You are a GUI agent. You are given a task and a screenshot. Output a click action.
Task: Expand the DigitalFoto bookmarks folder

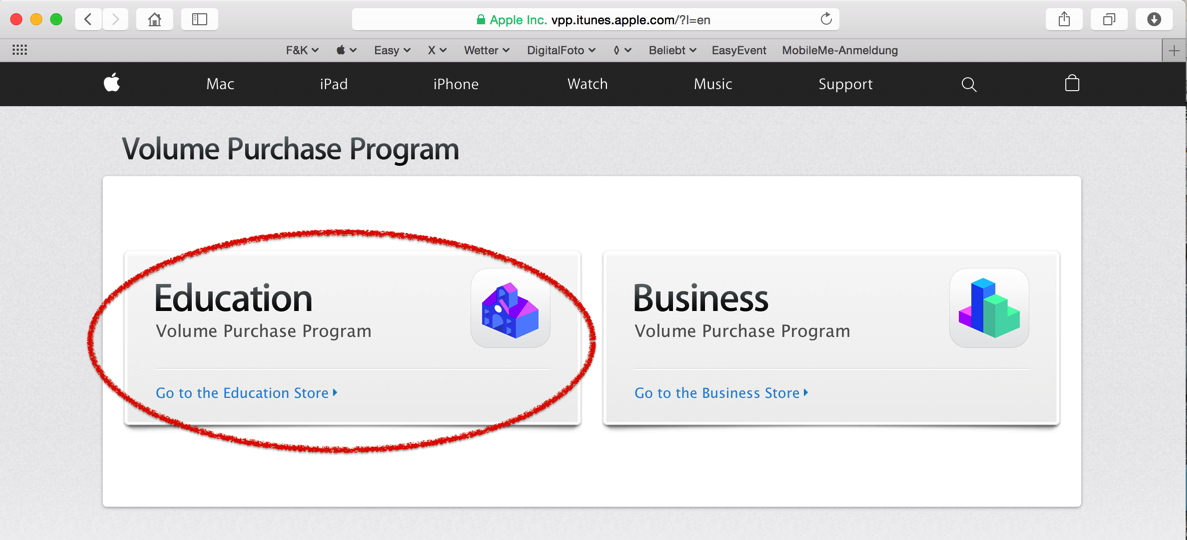coord(562,50)
